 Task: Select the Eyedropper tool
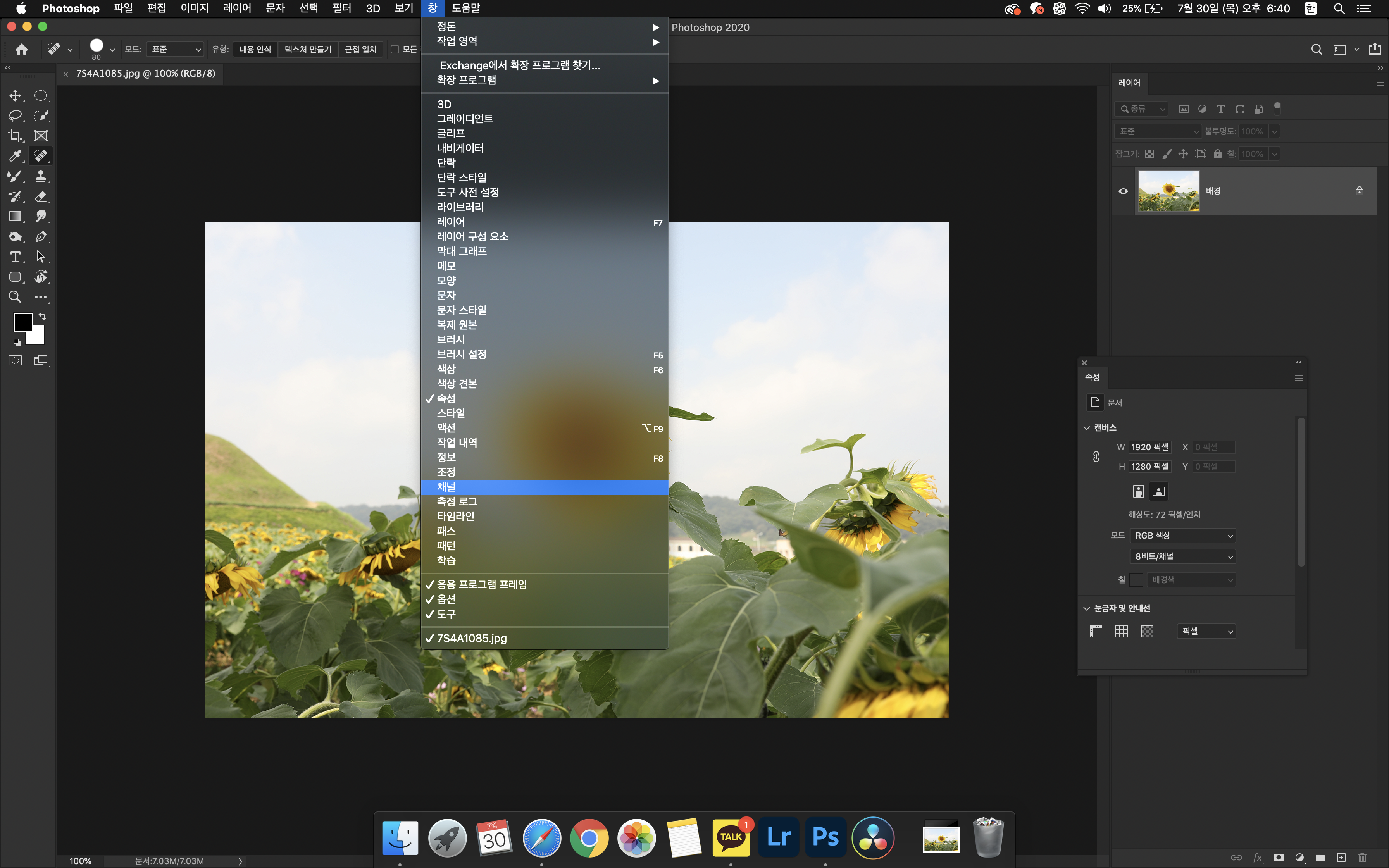15,156
